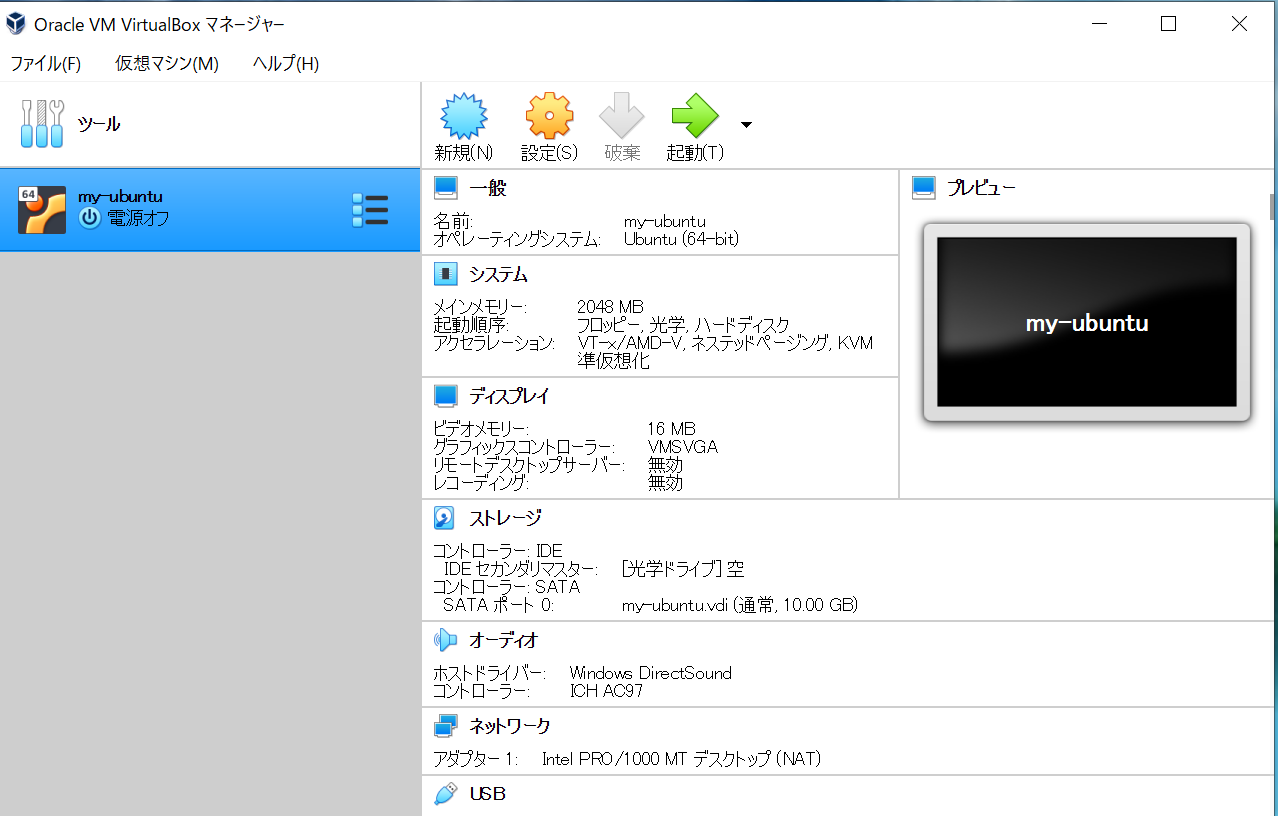Click the VirtualBox title bar logo

coord(16,24)
